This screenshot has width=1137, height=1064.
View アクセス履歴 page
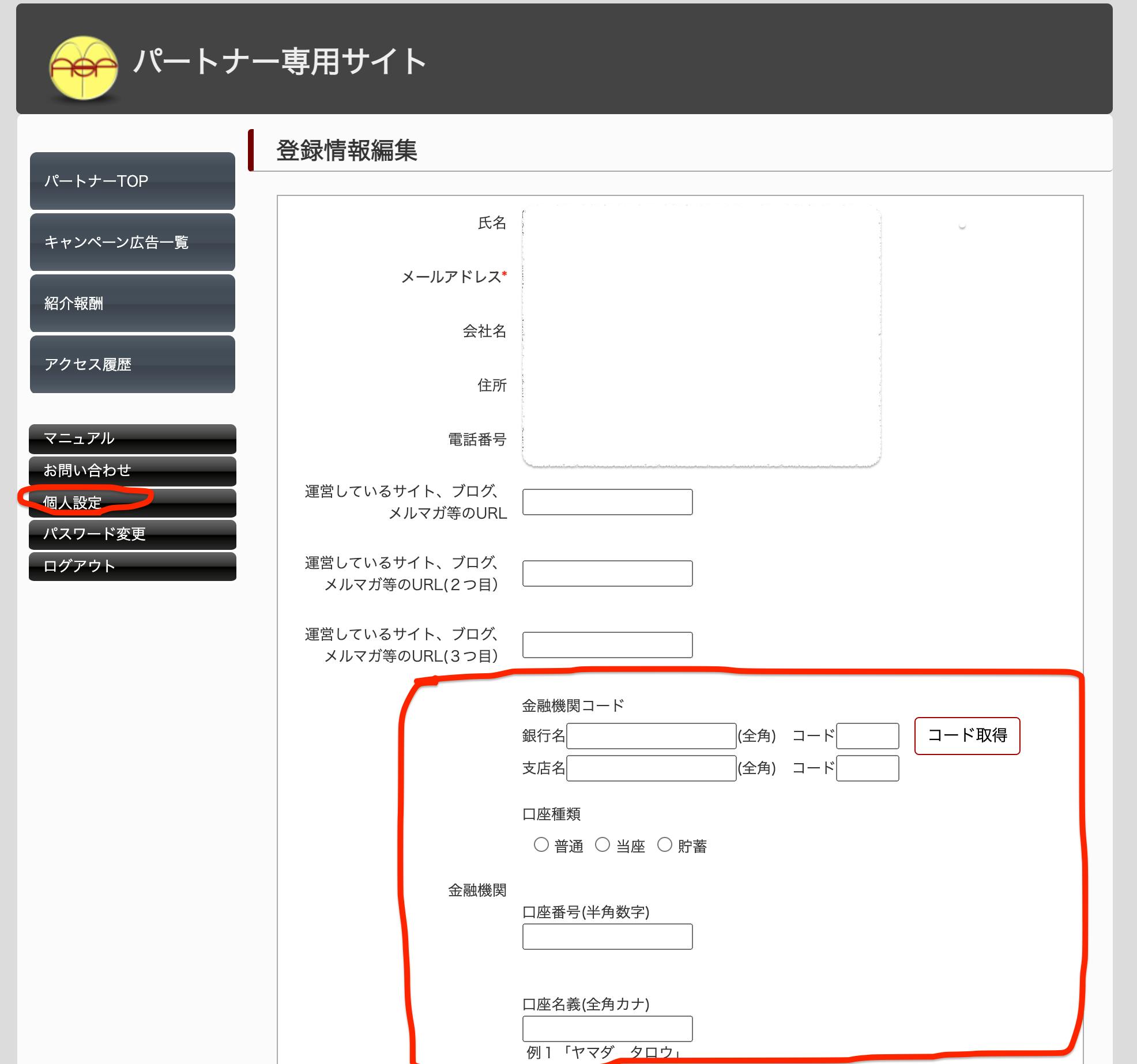click(x=133, y=364)
